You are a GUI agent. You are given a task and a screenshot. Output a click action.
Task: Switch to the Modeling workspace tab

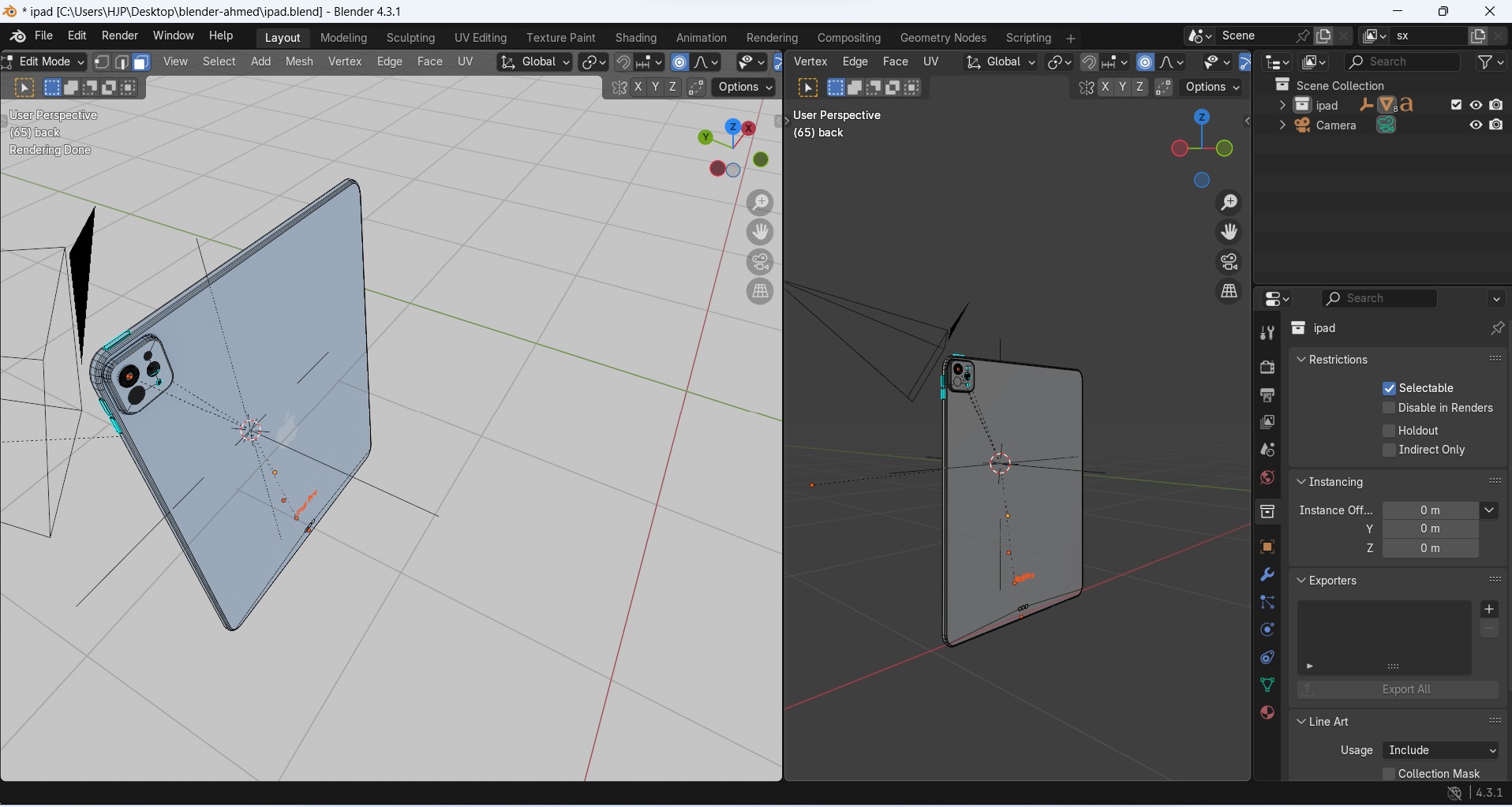tap(344, 38)
